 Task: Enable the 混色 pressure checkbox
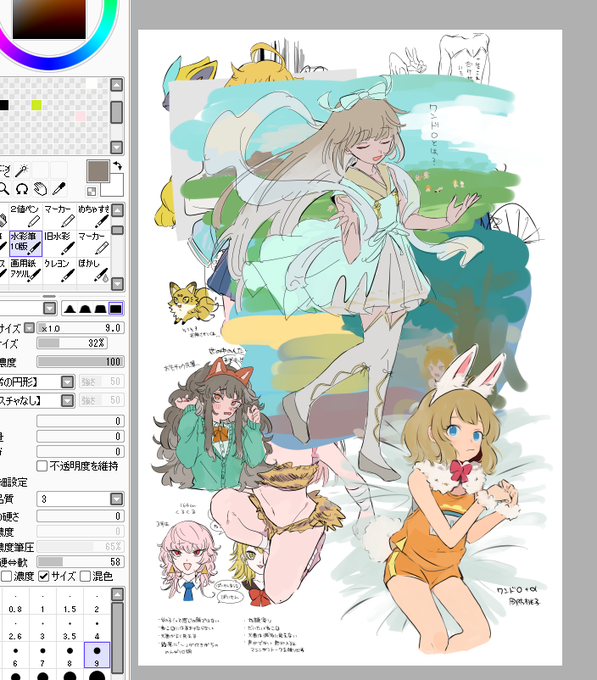[85, 576]
